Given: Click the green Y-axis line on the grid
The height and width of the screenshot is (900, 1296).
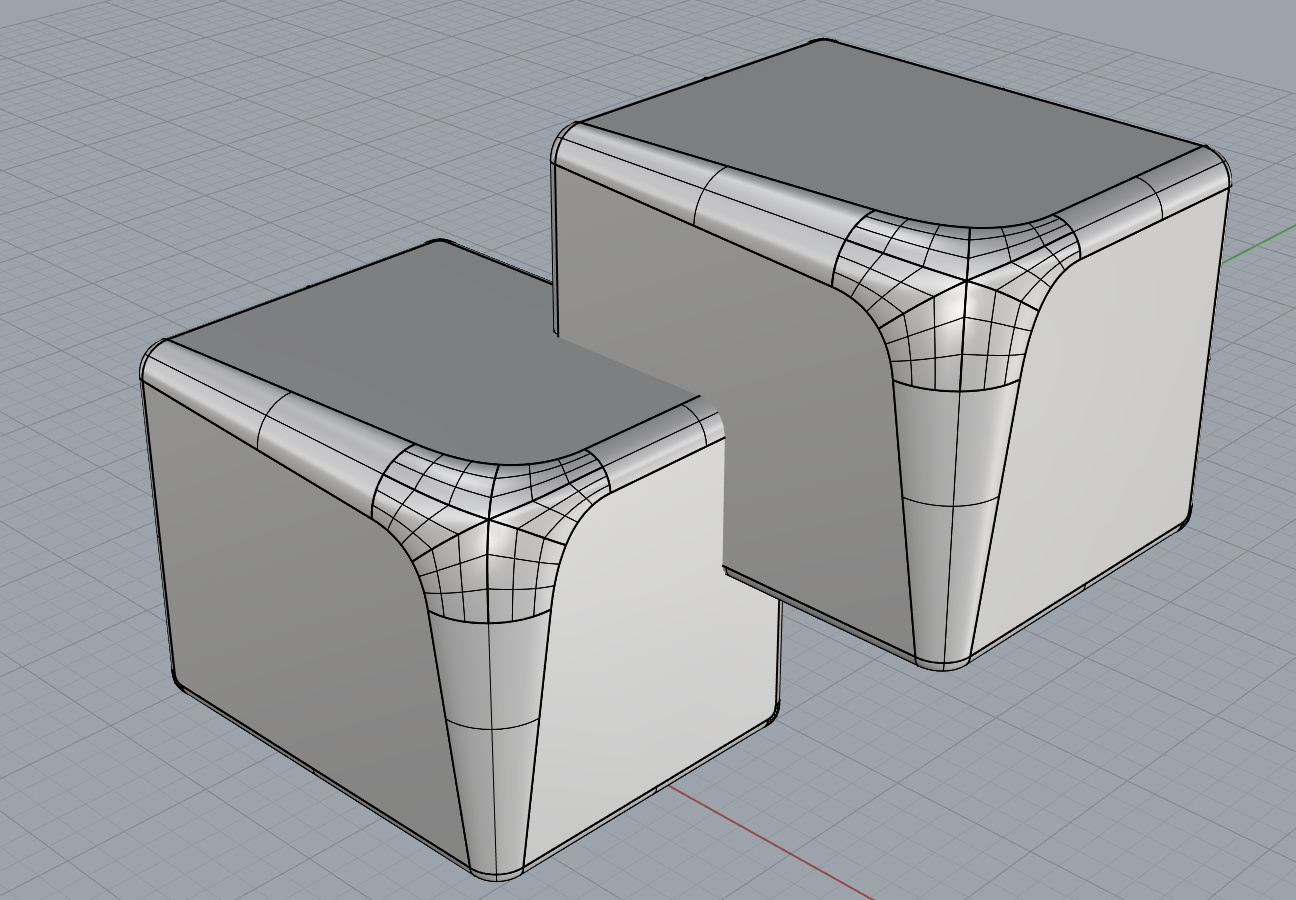Looking at the screenshot, I should coord(1260,243).
